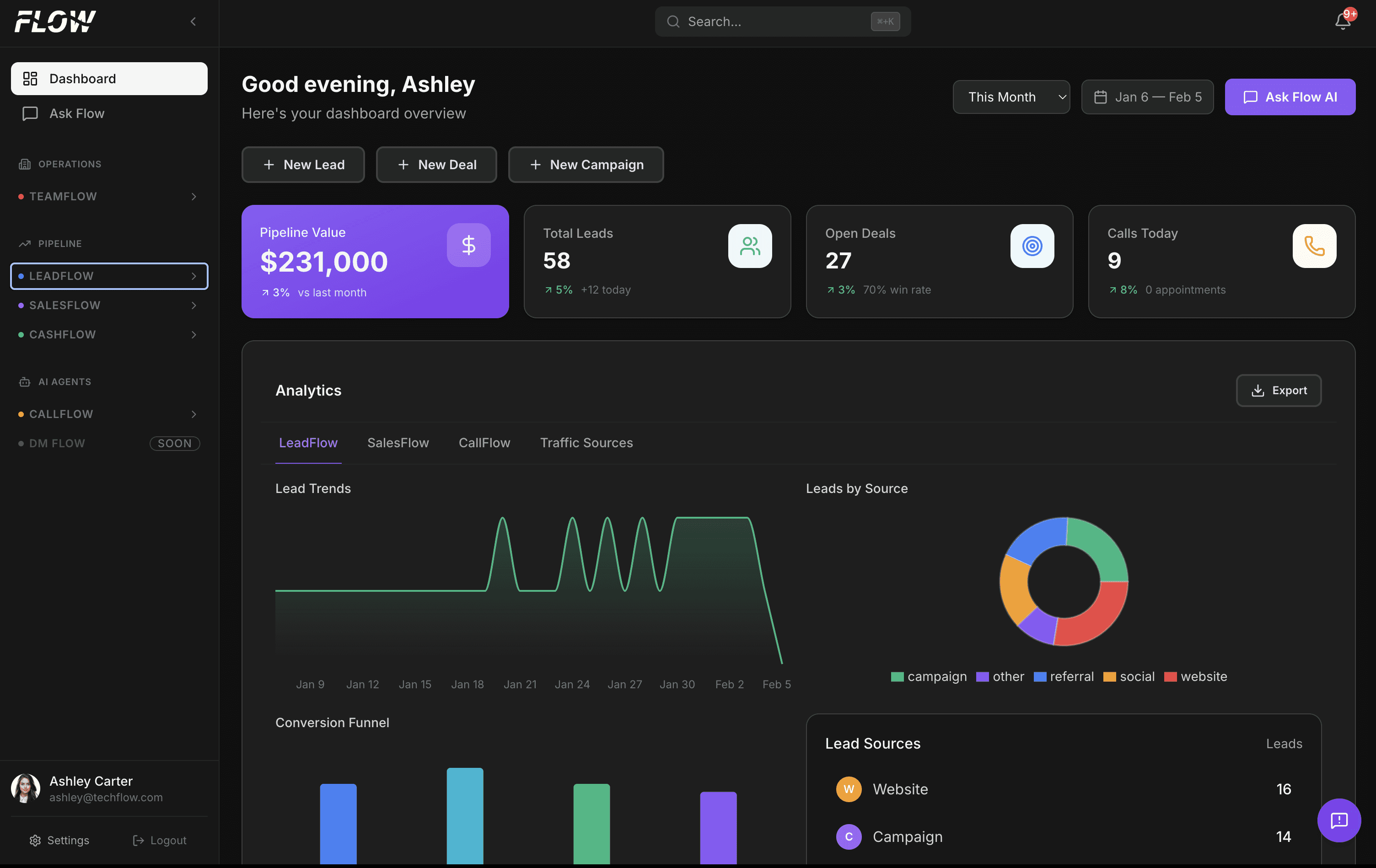Image resolution: width=1376 pixels, height=868 pixels.
Task: Select the Campaign color swatch in Lead Sources
Action: tap(849, 836)
